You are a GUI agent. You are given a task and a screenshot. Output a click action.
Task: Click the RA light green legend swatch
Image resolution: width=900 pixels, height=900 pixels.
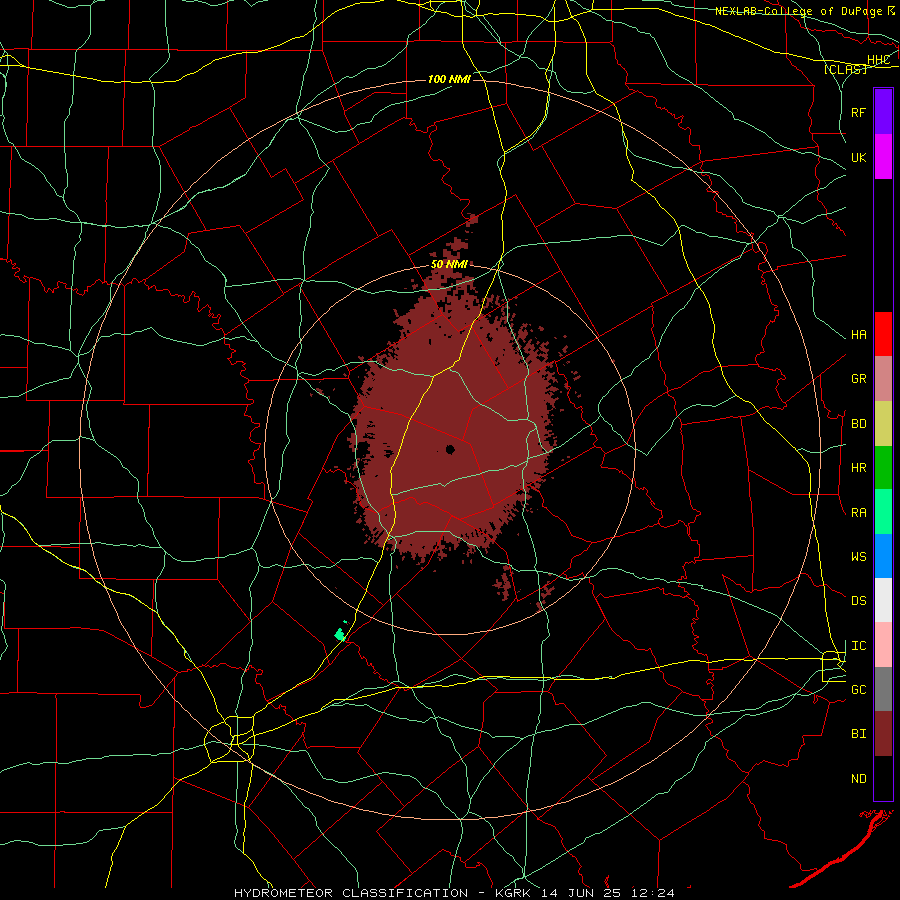tap(883, 512)
